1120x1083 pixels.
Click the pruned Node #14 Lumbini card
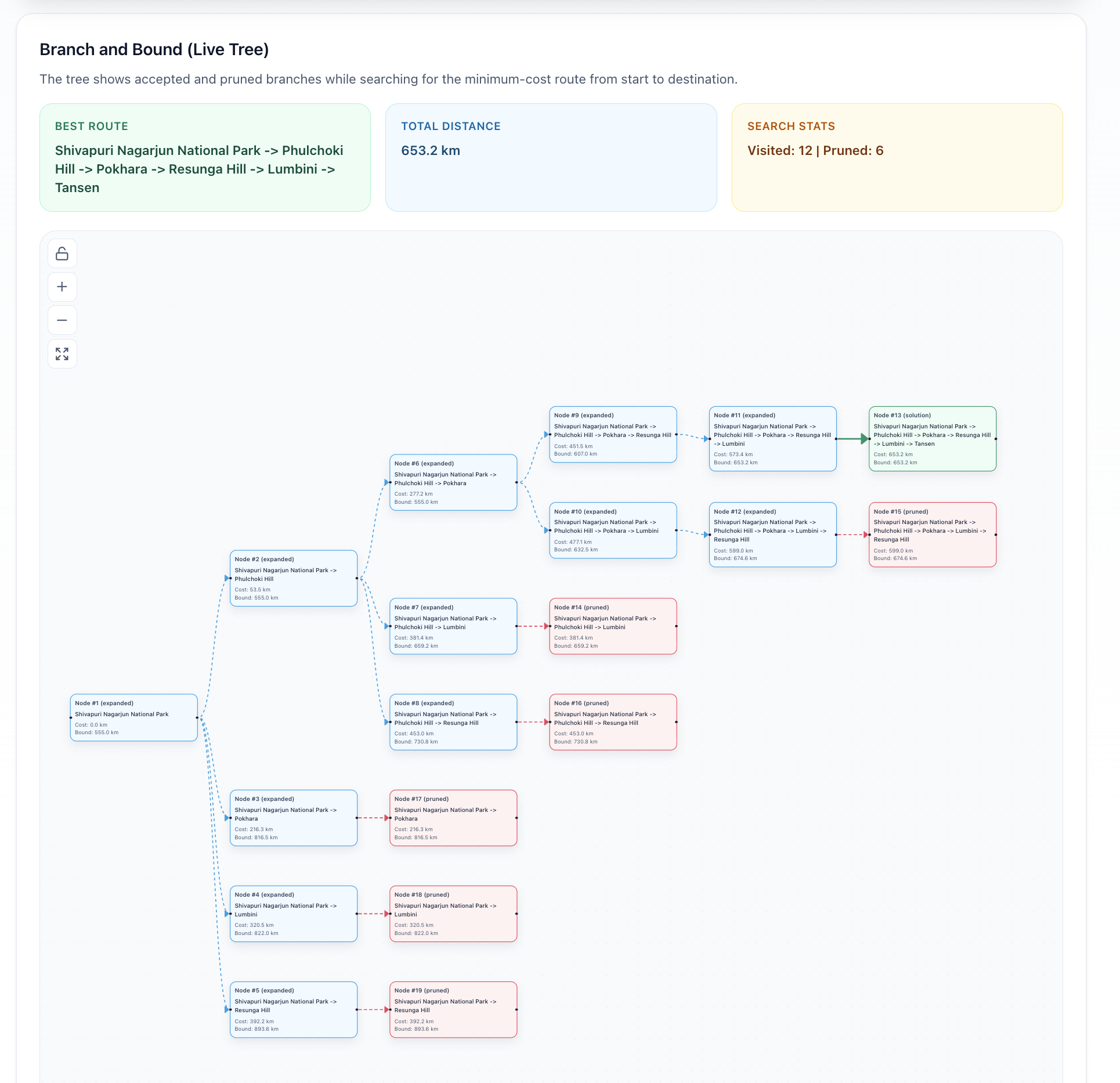[613, 626]
